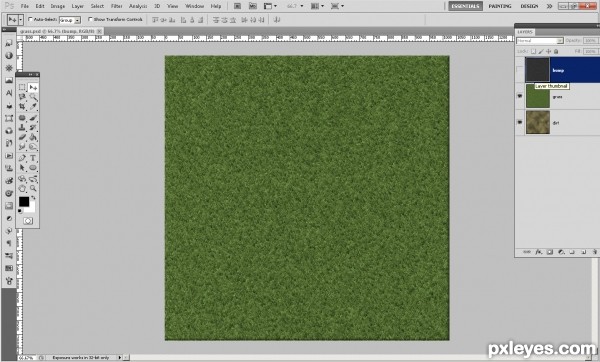Lock position icon in Layers panel
This screenshot has width=600, height=362.
click(x=548, y=51)
